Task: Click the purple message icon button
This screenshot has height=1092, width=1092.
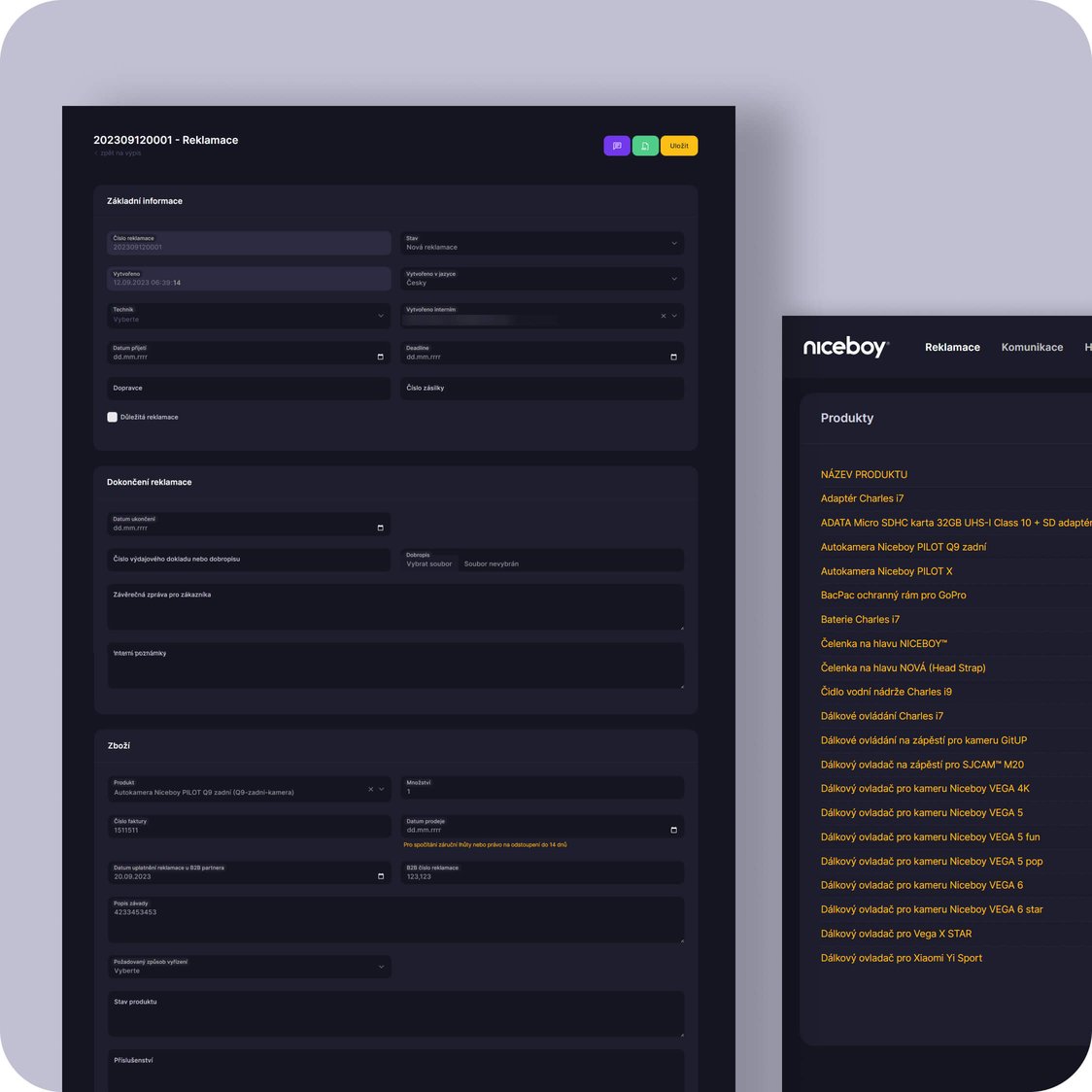Action: (616, 146)
